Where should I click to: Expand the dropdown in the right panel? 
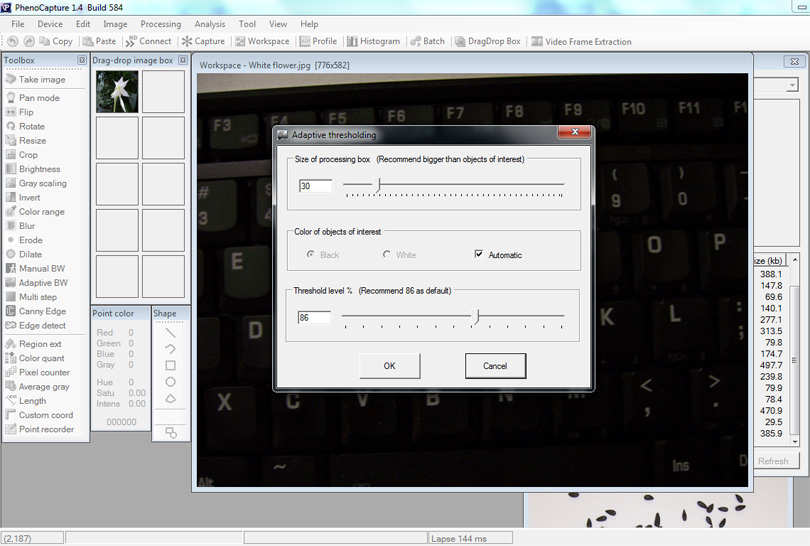point(792,86)
